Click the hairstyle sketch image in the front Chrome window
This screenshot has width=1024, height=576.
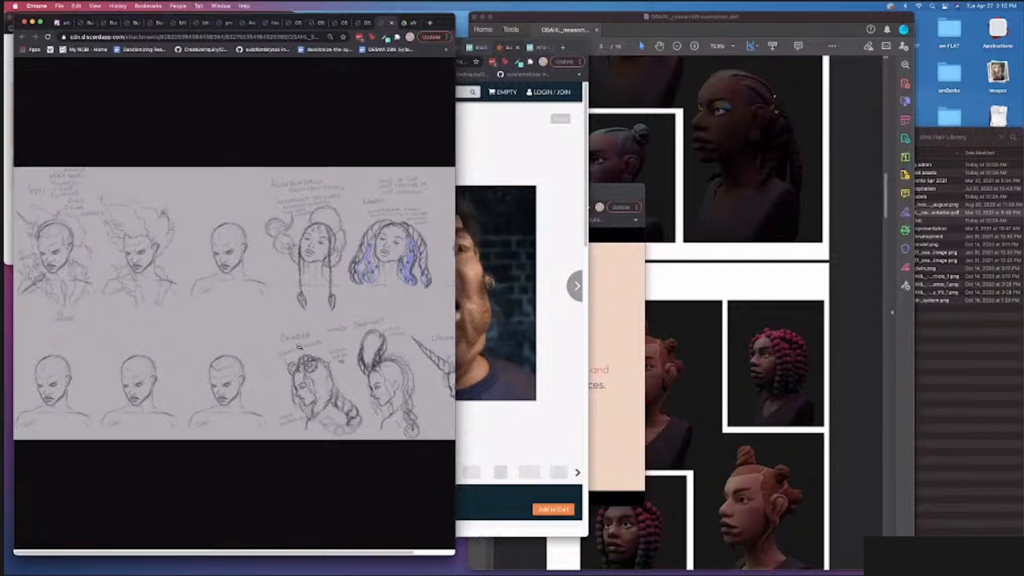point(234,303)
